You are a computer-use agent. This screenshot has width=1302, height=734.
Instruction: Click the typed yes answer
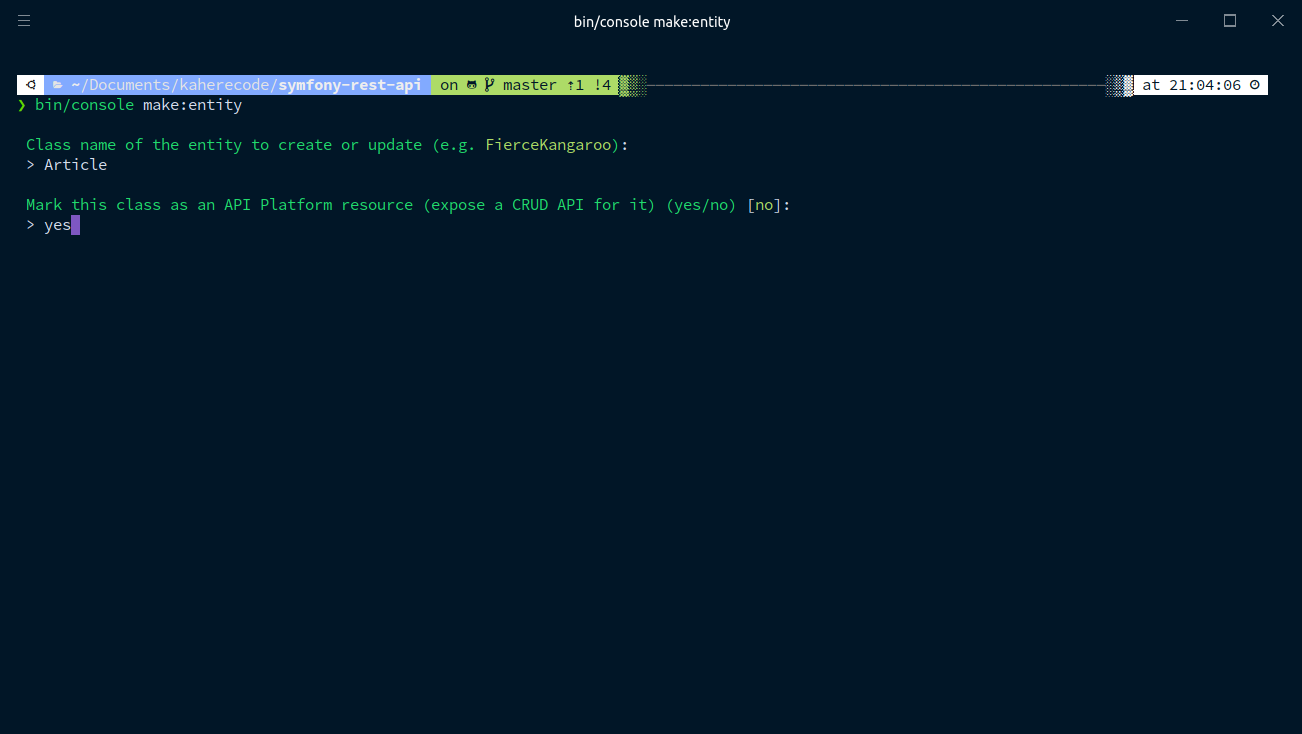(57, 225)
